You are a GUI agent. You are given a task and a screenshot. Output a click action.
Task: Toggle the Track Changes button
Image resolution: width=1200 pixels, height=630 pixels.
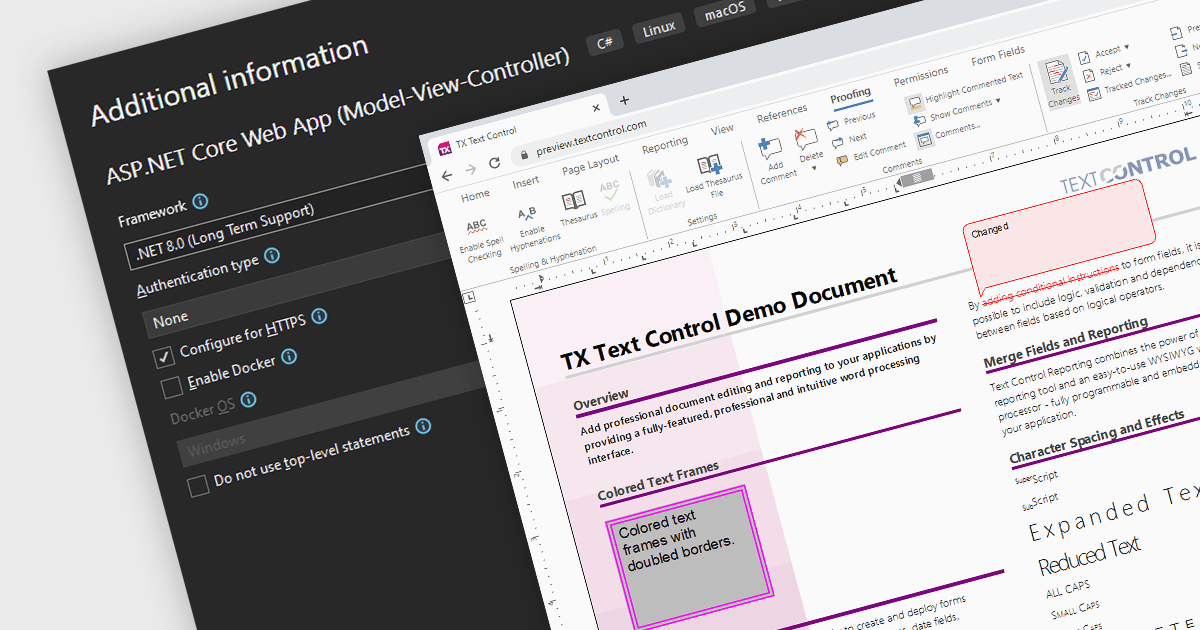pyautogui.click(x=1060, y=82)
